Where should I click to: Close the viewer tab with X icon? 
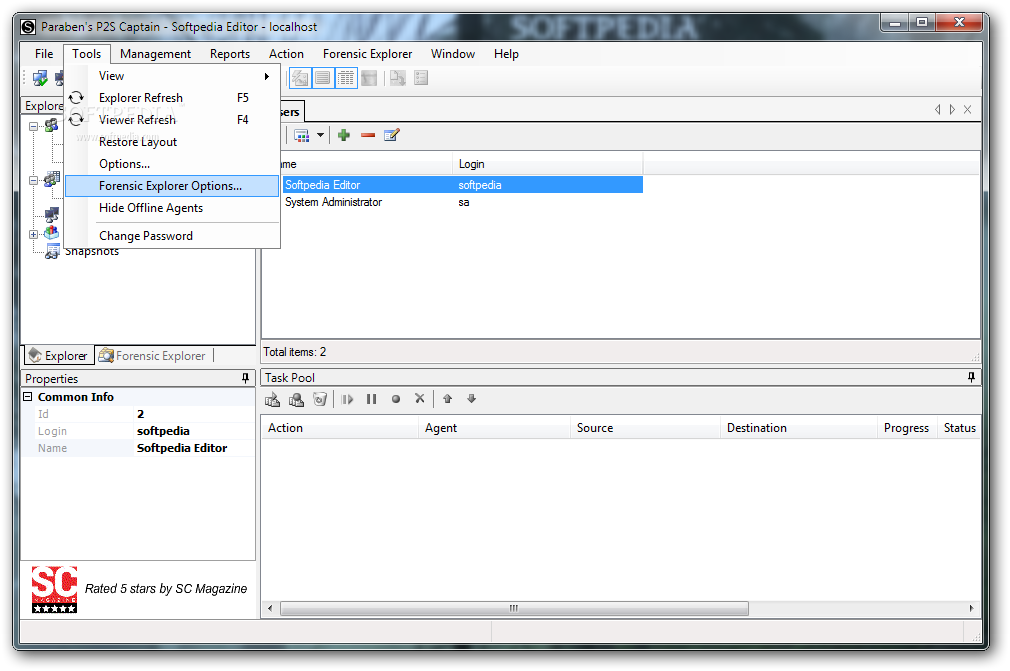point(967,110)
